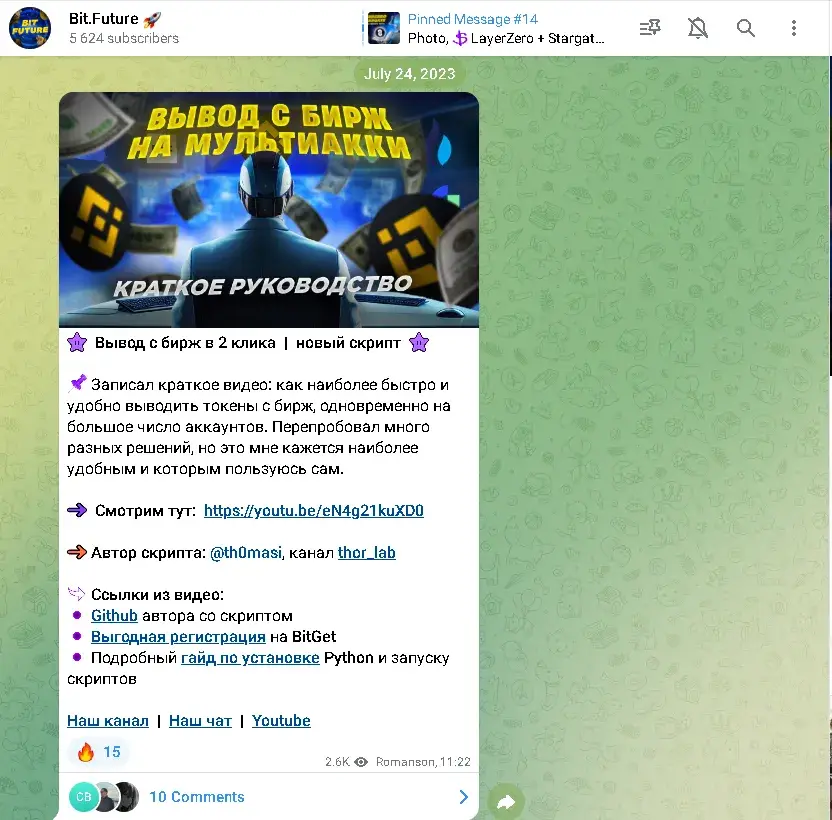
Task: Click the 5 624 subscribers label
Action: (x=124, y=38)
